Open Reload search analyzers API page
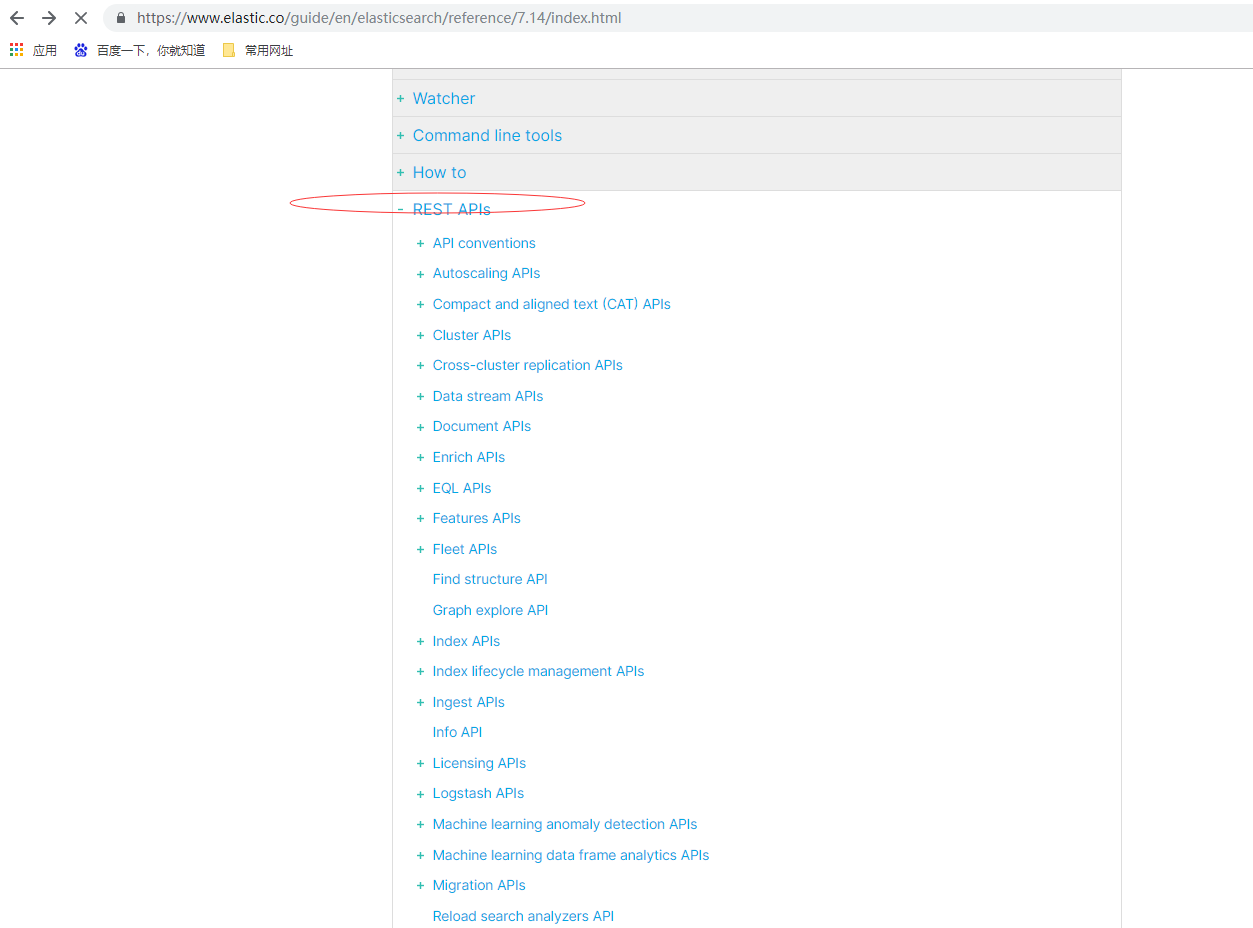 tap(523, 916)
